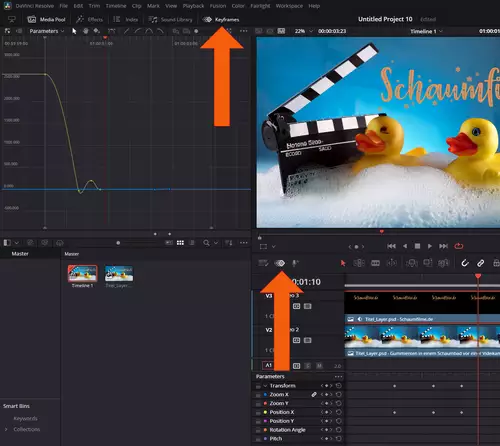
Task: Reset the Zoom X parameter
Action: [339, 394]
